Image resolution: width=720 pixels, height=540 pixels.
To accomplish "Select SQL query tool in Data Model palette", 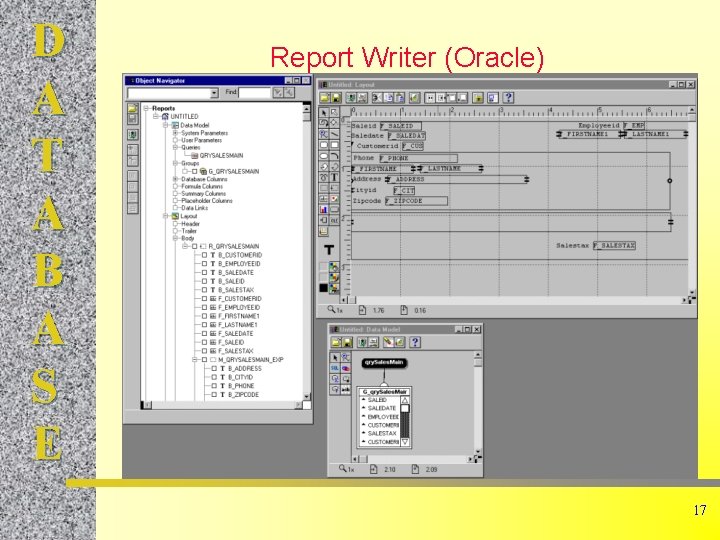I will [x=335, y=368].
